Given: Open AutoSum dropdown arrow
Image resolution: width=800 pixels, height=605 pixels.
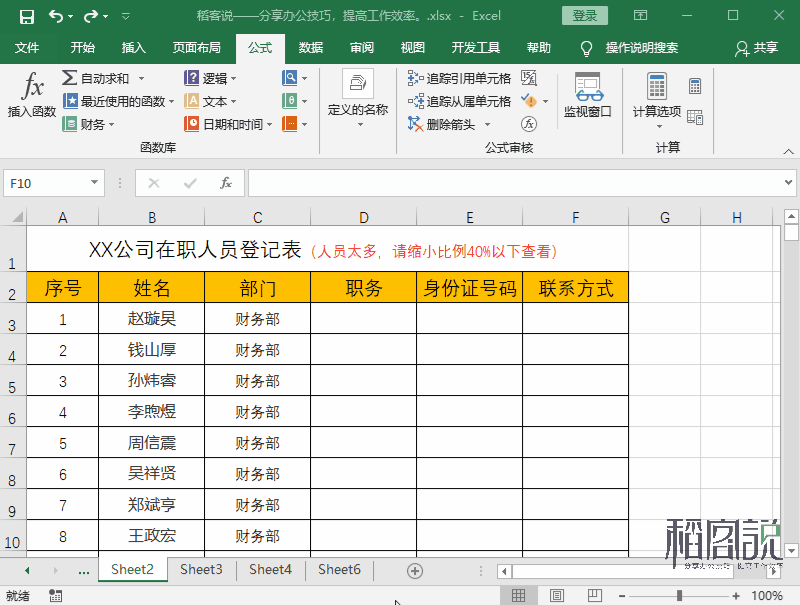Looking at the screenshot, I should tap(141, 79).
